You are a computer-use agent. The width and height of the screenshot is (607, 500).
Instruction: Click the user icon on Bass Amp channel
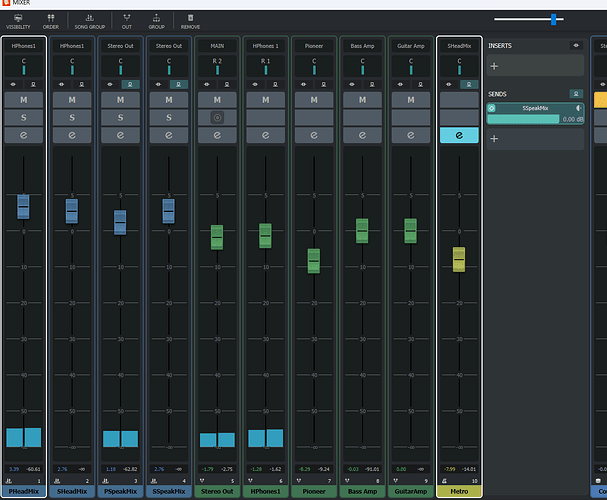click(x=372, y=84)
